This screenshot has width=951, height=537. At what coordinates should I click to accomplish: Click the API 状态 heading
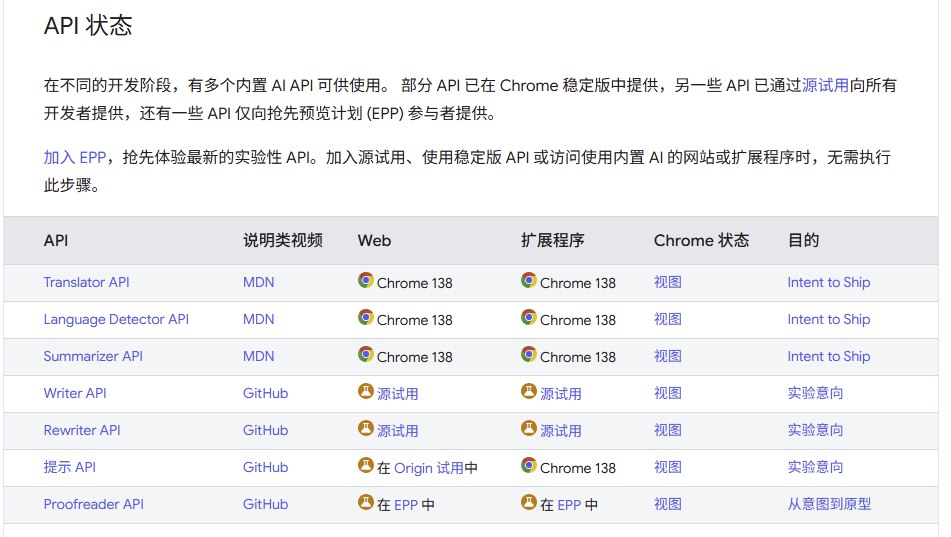[88, 25]
